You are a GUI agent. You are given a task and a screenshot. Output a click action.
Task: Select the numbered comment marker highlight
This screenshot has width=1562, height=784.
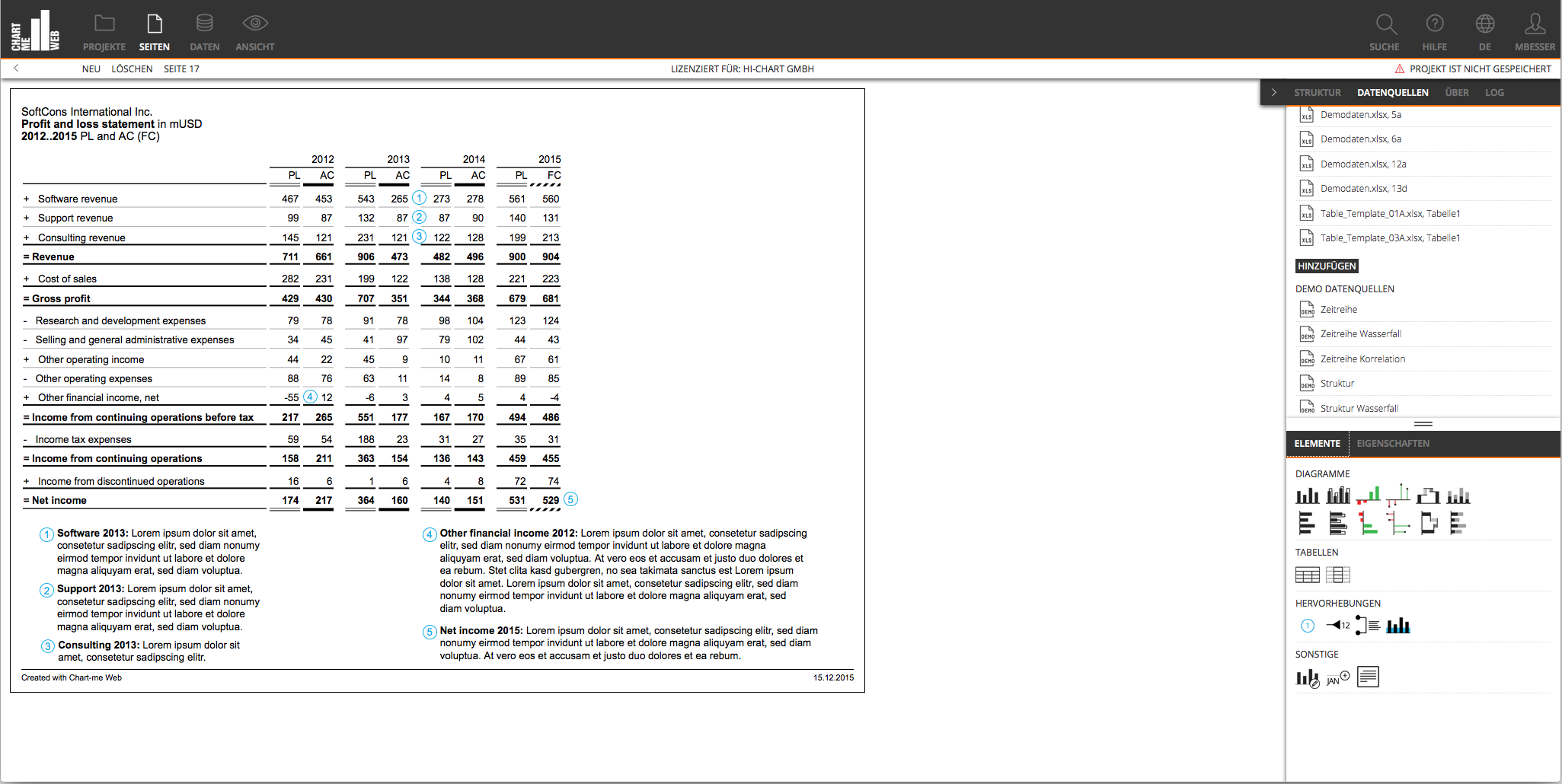pyautogui.click(x=1307, y=626)
